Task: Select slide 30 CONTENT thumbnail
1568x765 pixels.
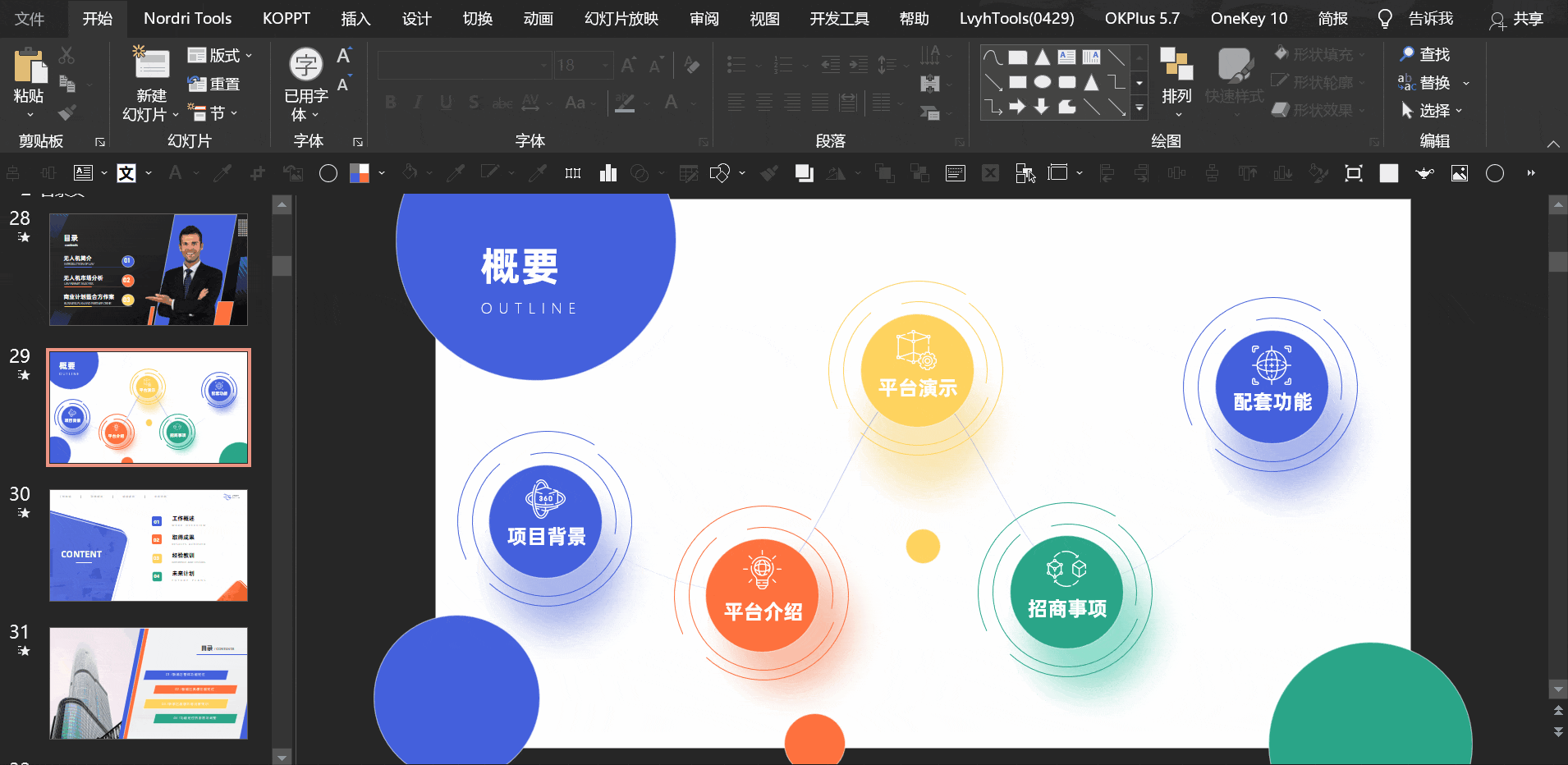Action: click(149, 545)
